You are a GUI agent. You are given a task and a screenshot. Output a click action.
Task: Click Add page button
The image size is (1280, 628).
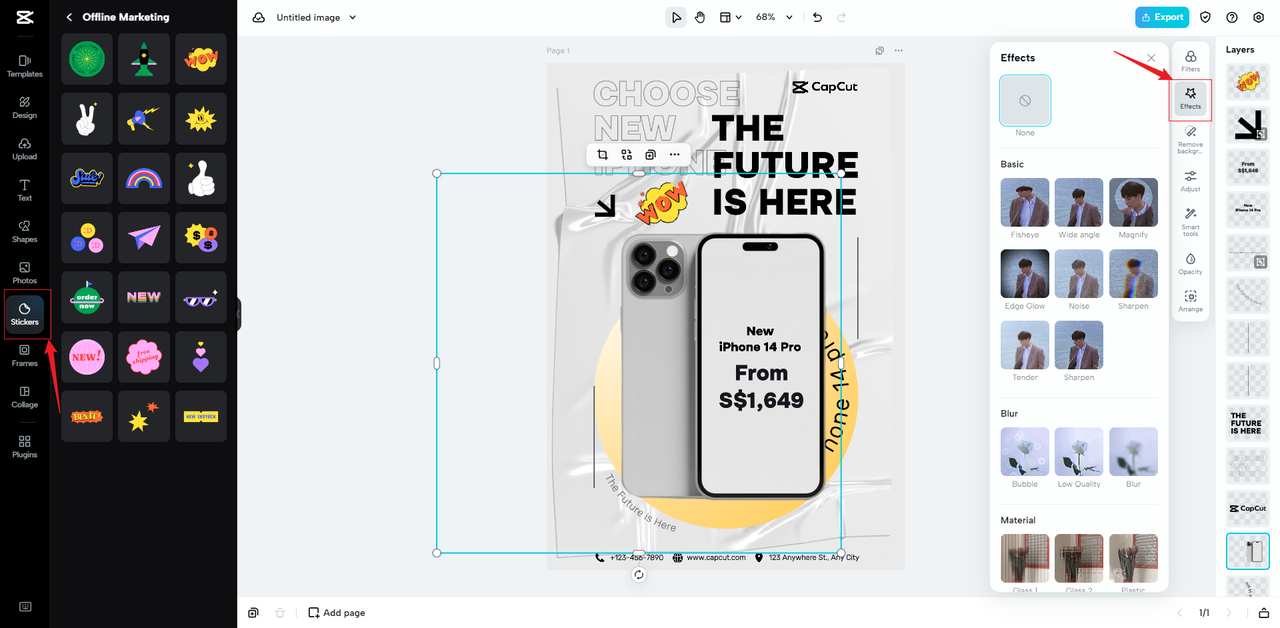(x=336, y=613)
